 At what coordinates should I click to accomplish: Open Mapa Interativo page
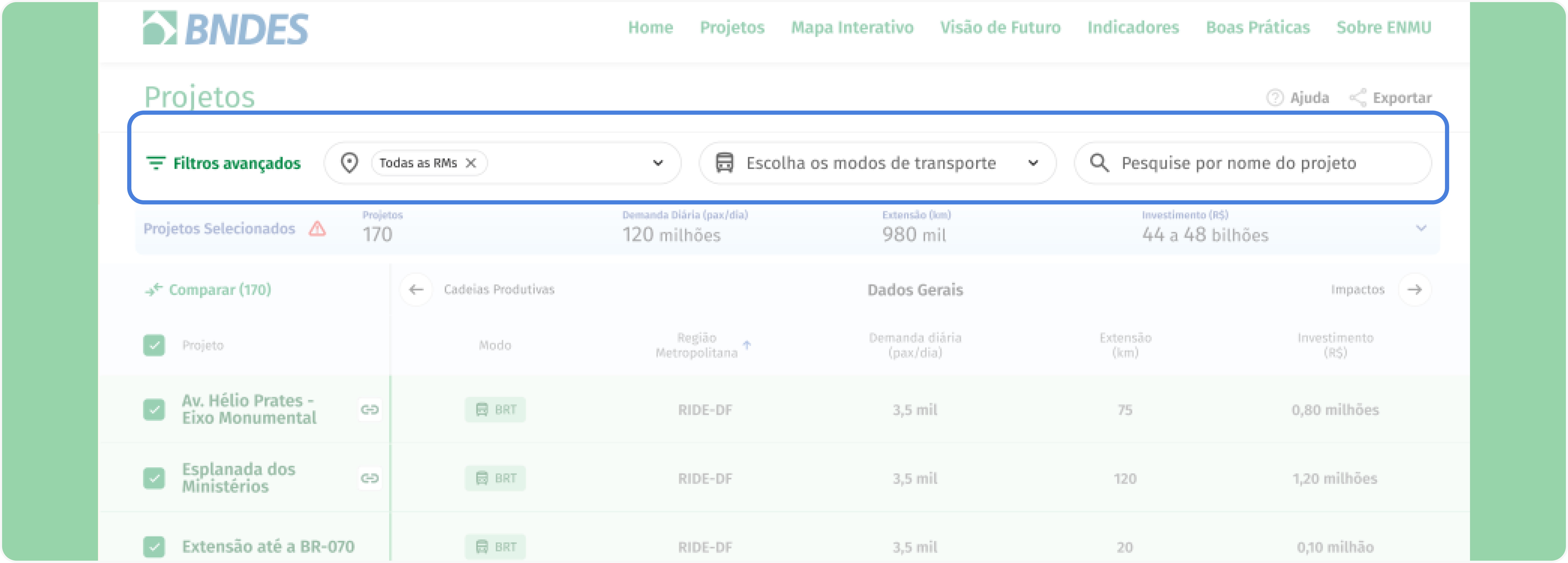[x=852, y=27]
